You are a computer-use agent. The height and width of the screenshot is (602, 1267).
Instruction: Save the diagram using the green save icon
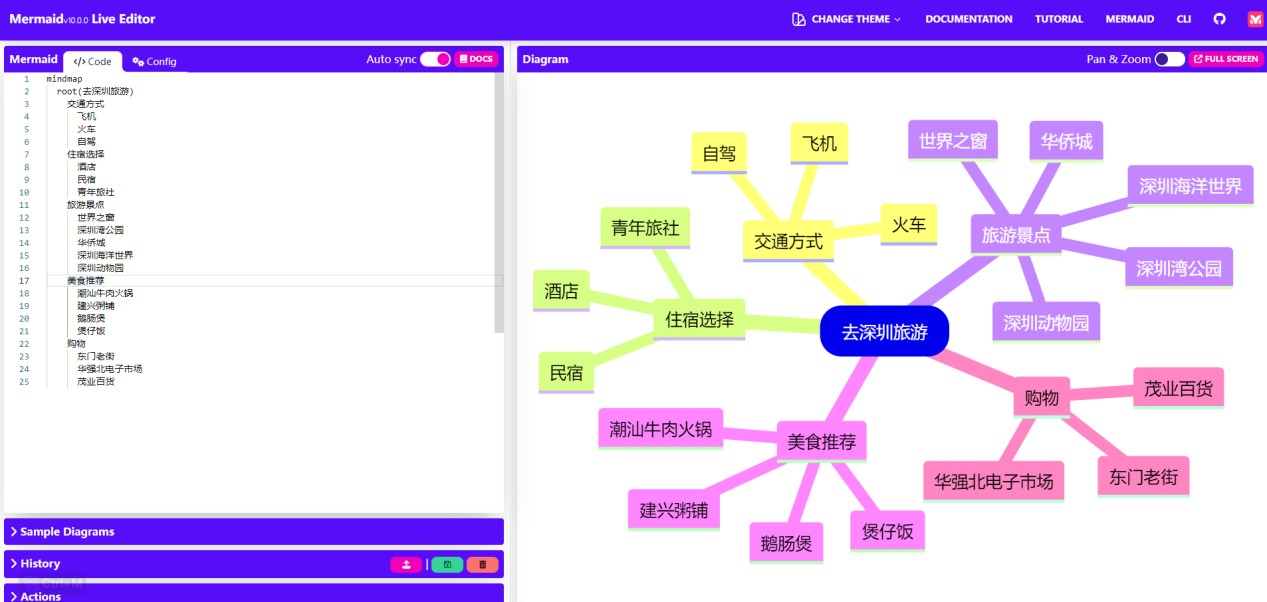click(446, 564)
